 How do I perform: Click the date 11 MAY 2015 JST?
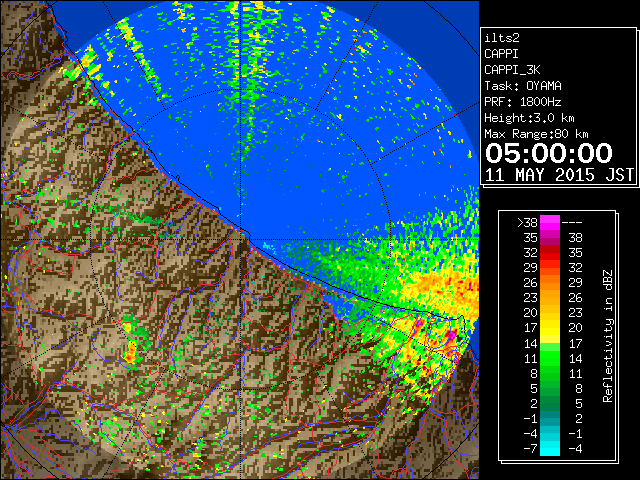[x=559, y=175]
